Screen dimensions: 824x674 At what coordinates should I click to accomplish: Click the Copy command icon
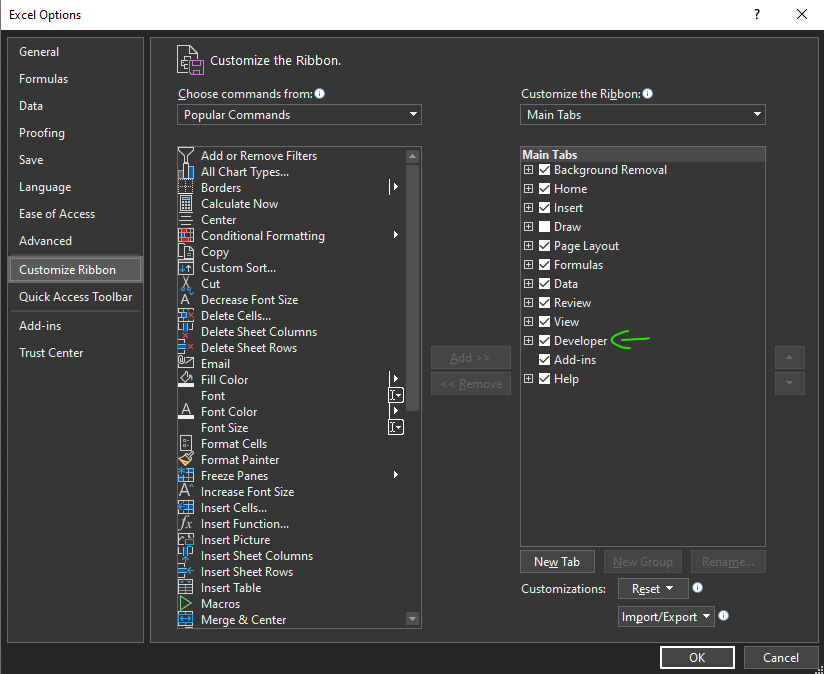[x=186, y=252]
